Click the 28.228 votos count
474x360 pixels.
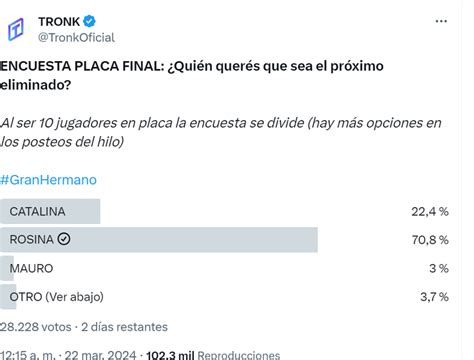(x=36, y=327)
